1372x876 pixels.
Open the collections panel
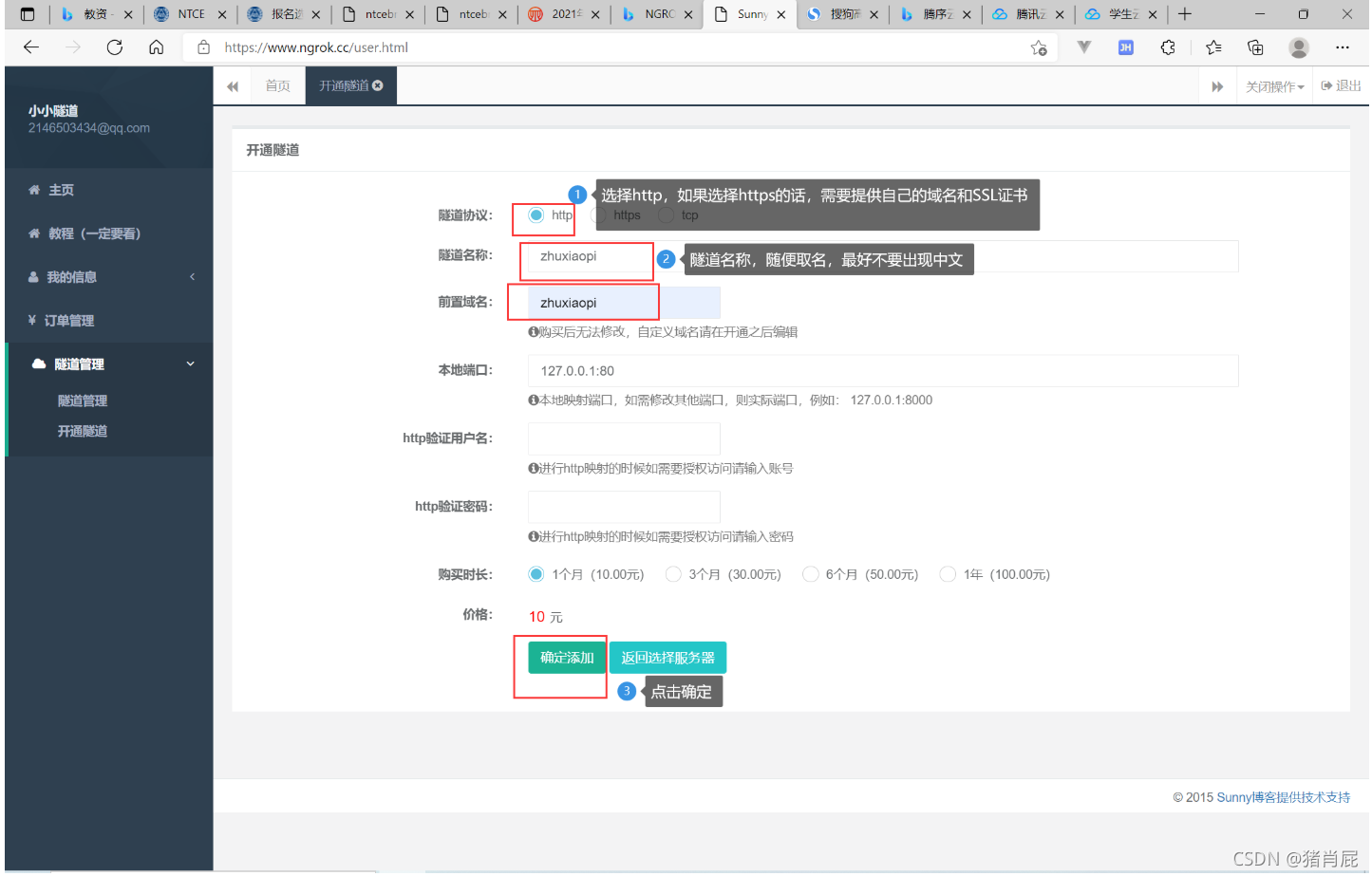point(1255,47)
